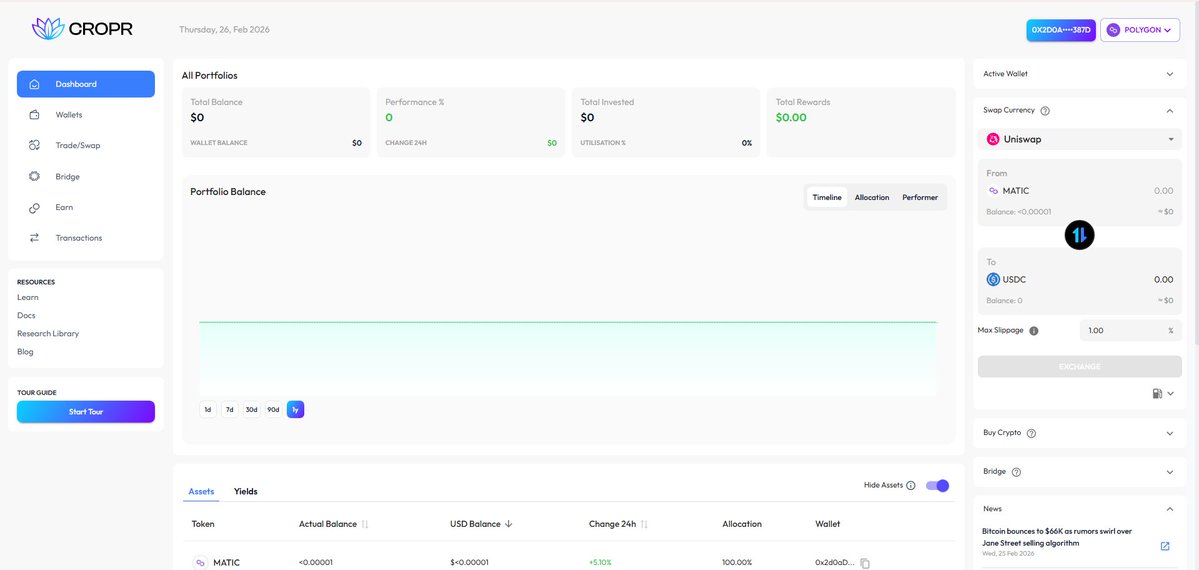Open the Research Library link

(x=48, y=334)
